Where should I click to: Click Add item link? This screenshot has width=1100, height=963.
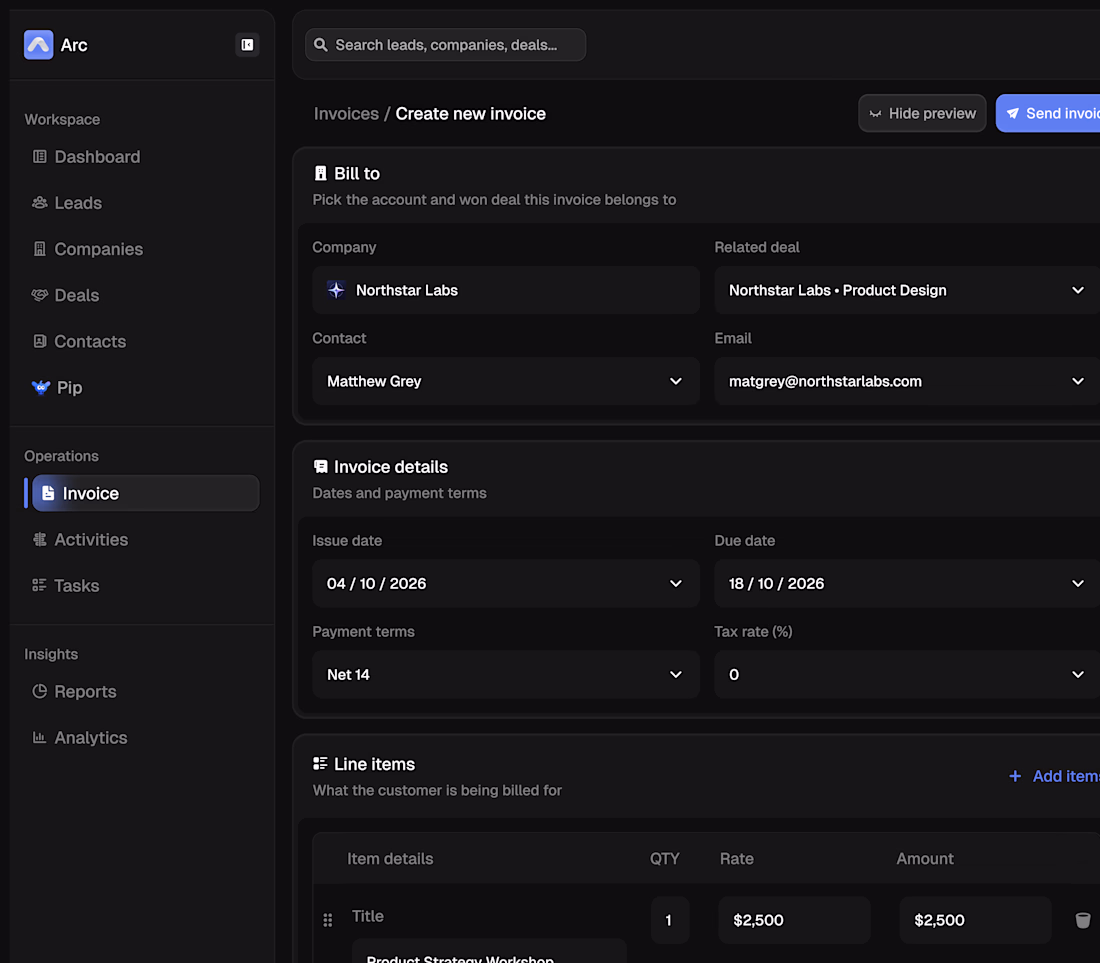tap(1054, 776)
